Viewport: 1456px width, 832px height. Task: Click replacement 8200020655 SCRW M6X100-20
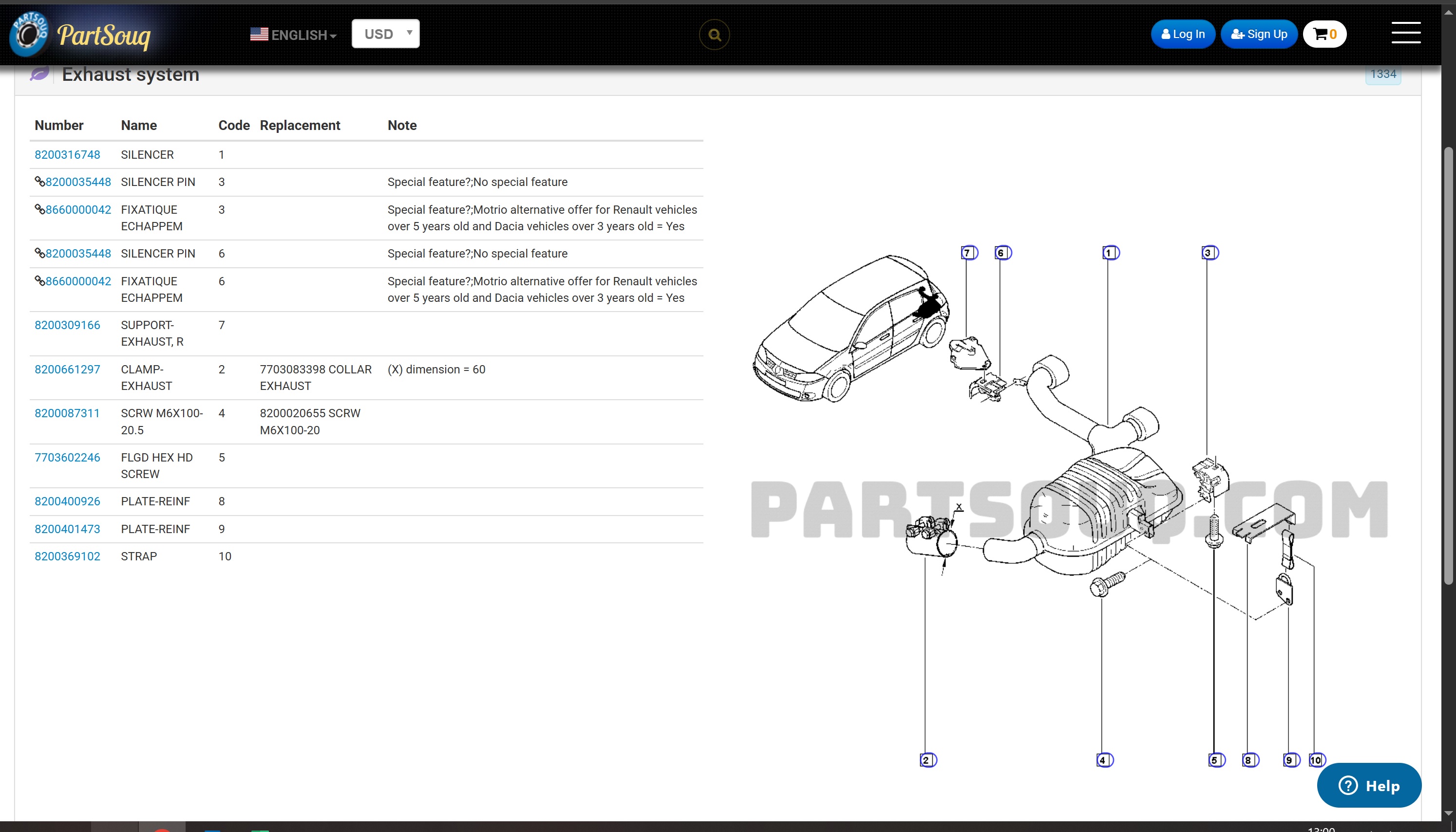tap(310, 422)
